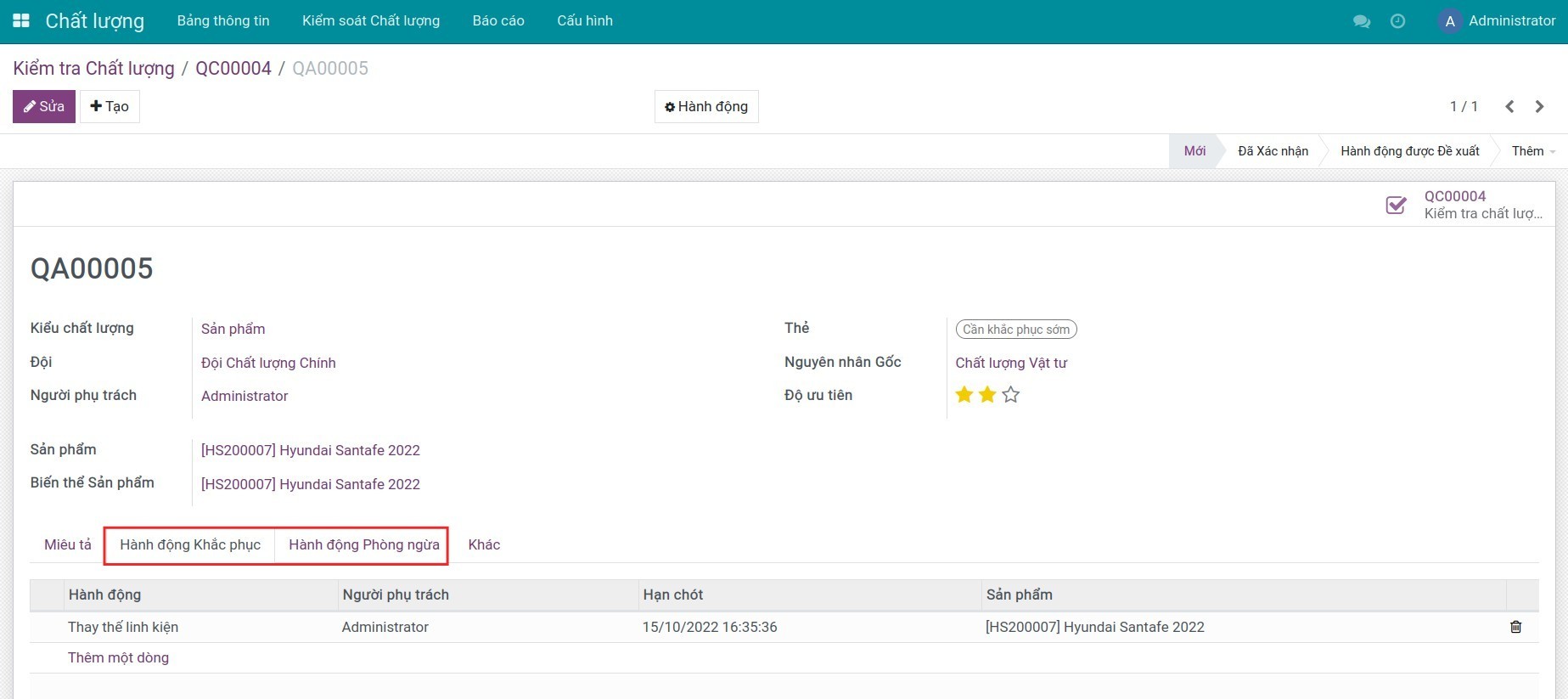Open the Cấu hình menu

pyautogui.click(x=584, y=20)
